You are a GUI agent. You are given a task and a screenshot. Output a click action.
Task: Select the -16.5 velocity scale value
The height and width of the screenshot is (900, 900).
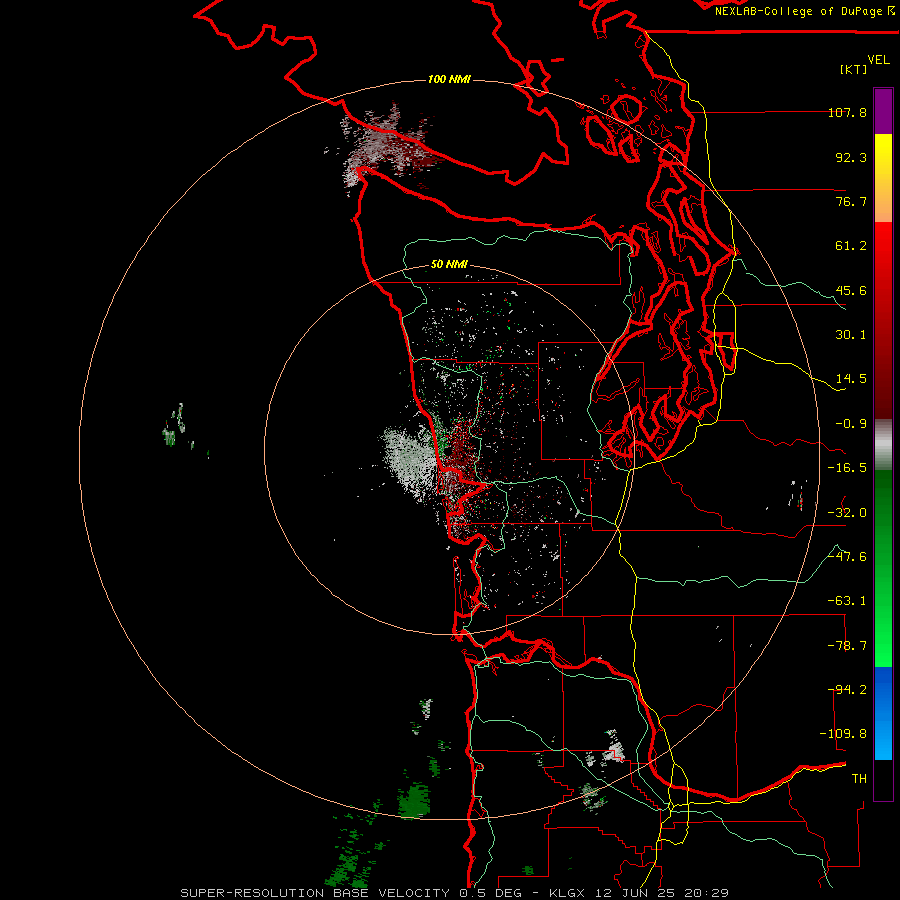[x=847, y=468]
